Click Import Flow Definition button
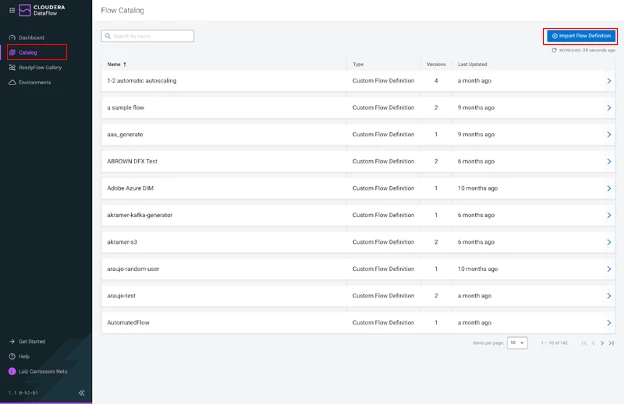Screen dimensions: 624x404 pyautogui.click(x=581, y=36)
